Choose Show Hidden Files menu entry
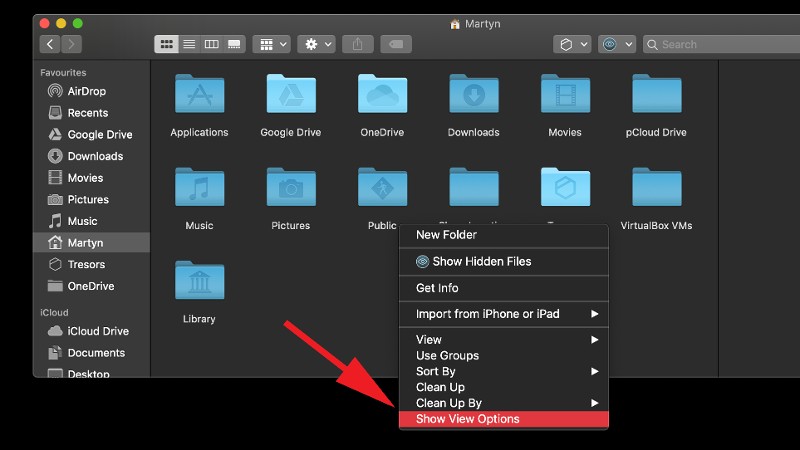The height and width of the screenshot is (450, 800). coord(504,262)
